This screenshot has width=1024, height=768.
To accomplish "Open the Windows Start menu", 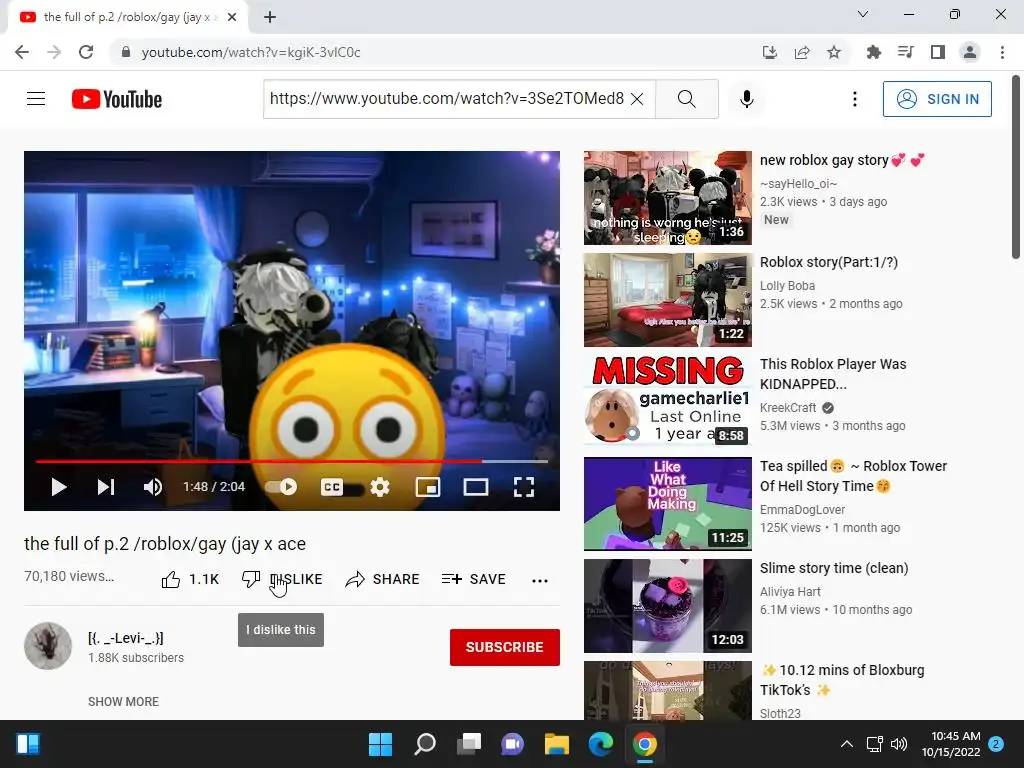I will [x=380, y=744].
